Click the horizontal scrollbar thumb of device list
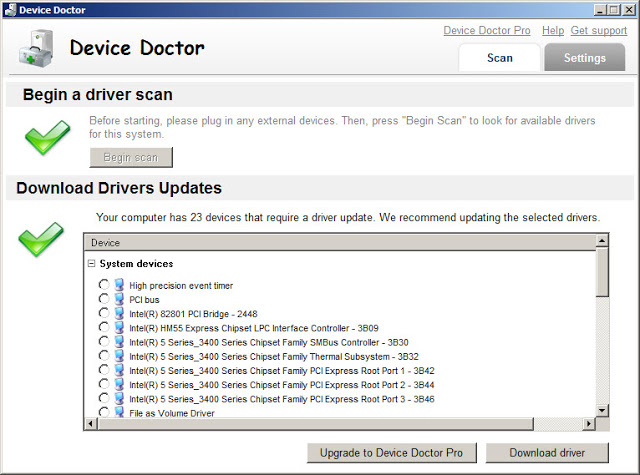640x475 pixels. point(316,424)
